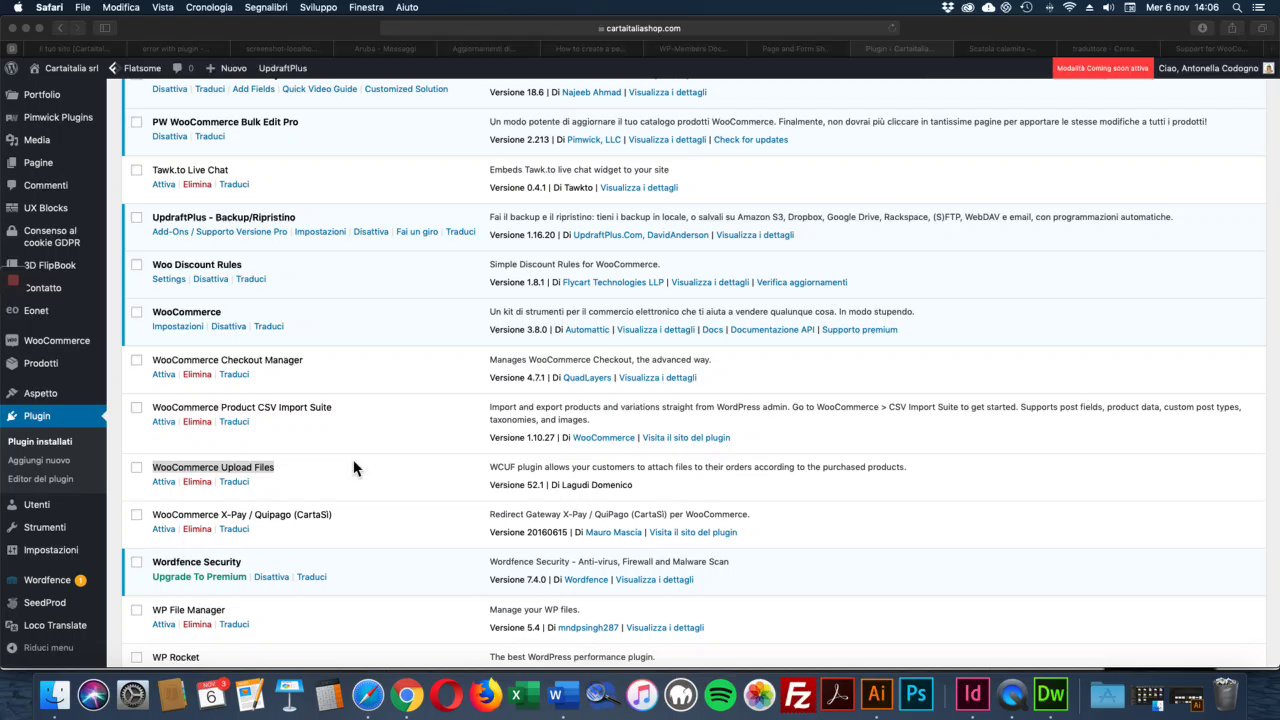Click Verifica aggiornamenti for Woo Discount Rules
The image size is (1280, 720).
point(802,282)
